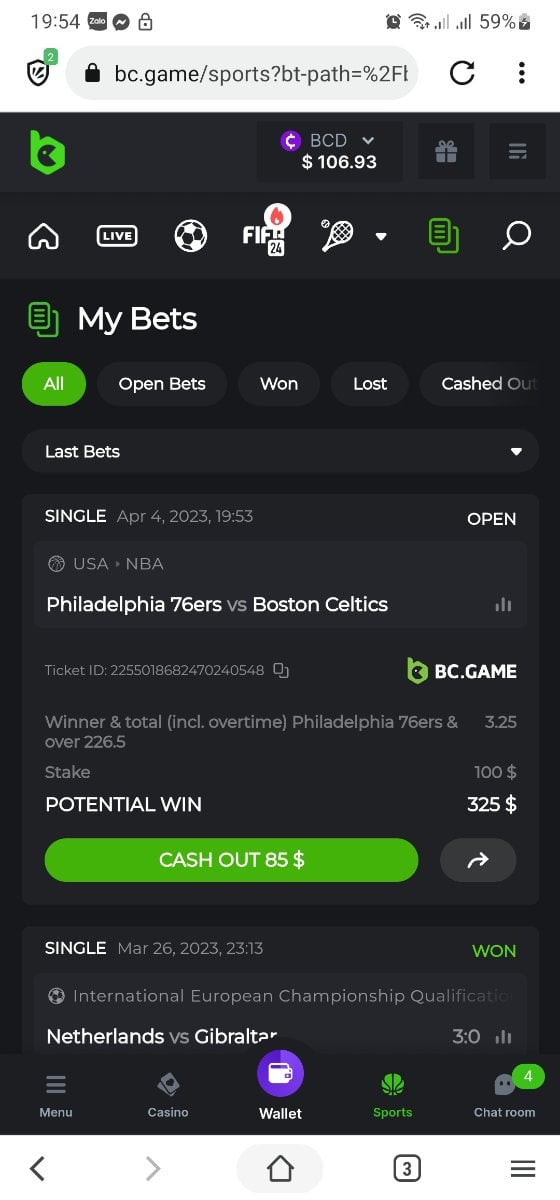Open the Chat room tab
This screenshot has width=560, height=1200.
(505, 1091)
